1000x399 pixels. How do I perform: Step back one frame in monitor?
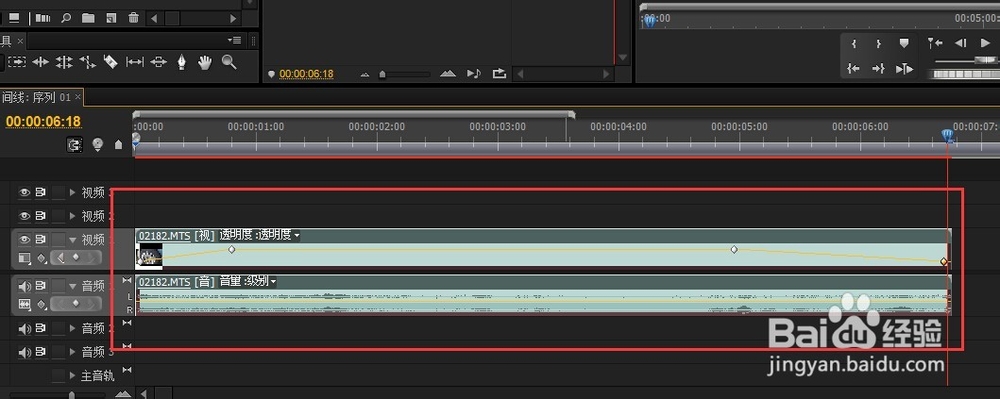960,43
